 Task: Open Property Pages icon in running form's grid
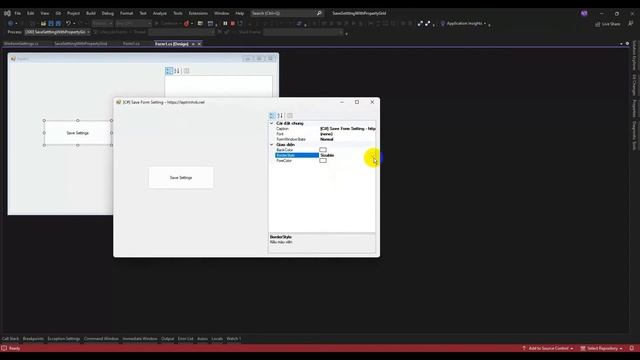(x=290, y=116)
